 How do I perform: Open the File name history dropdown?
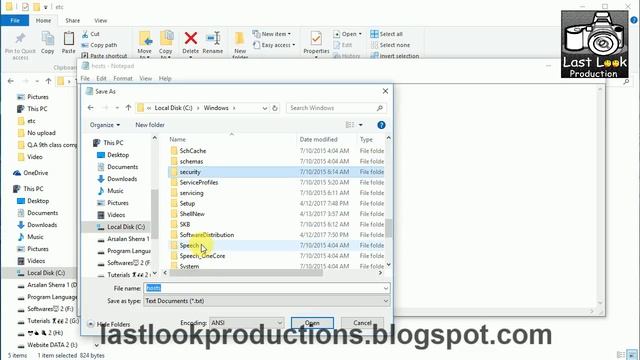[x=385, y=288]
